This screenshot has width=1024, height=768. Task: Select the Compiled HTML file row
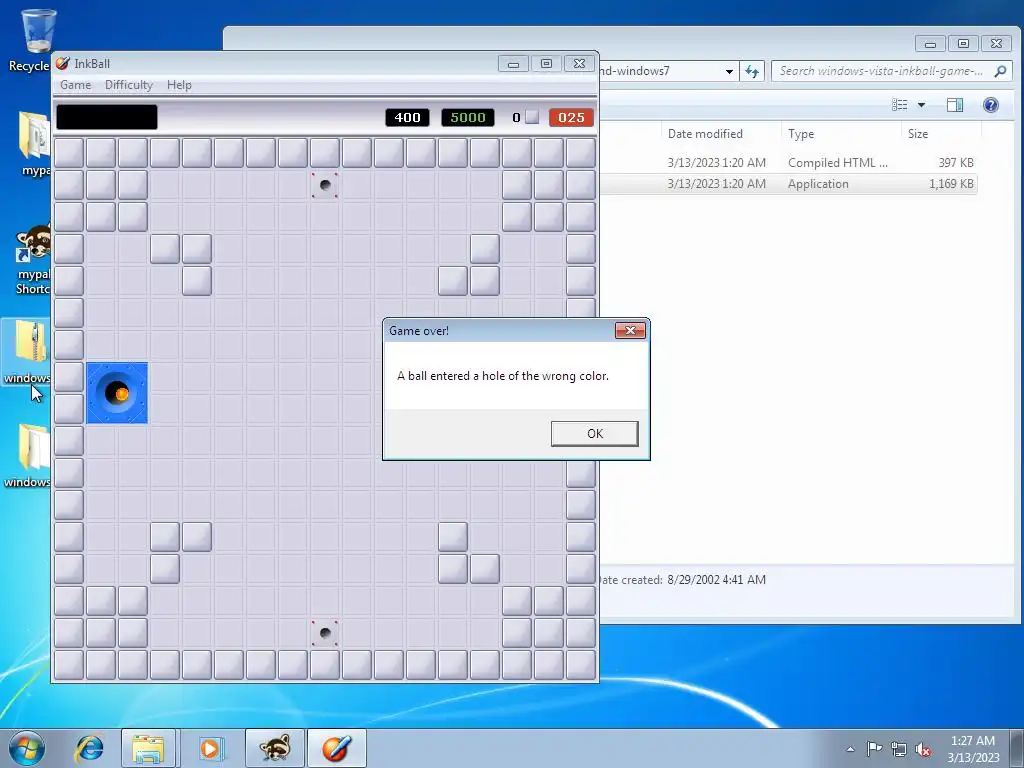tap(788, 163)
